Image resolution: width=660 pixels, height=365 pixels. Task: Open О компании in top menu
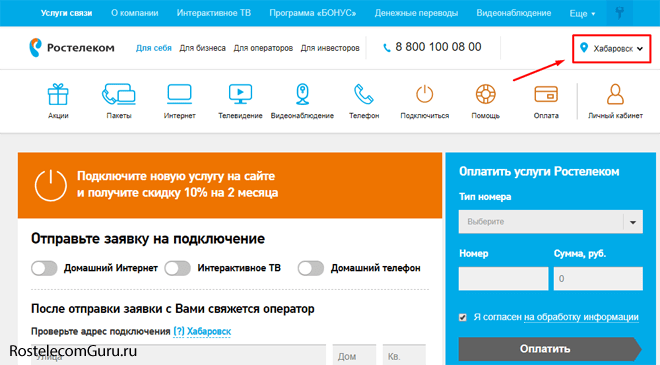point(135,13)
